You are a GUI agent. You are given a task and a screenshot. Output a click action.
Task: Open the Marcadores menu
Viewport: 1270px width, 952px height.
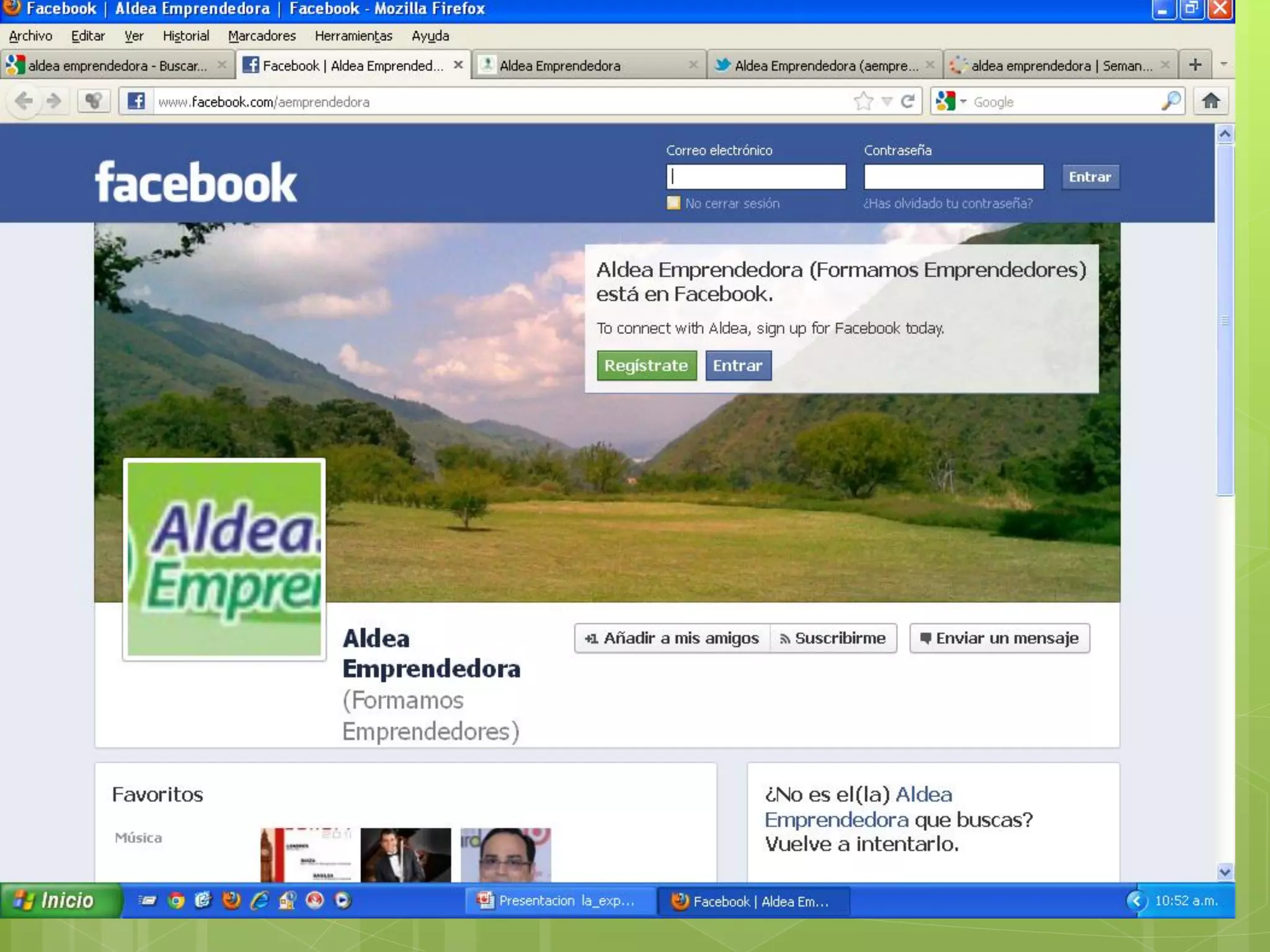[262, 36]
